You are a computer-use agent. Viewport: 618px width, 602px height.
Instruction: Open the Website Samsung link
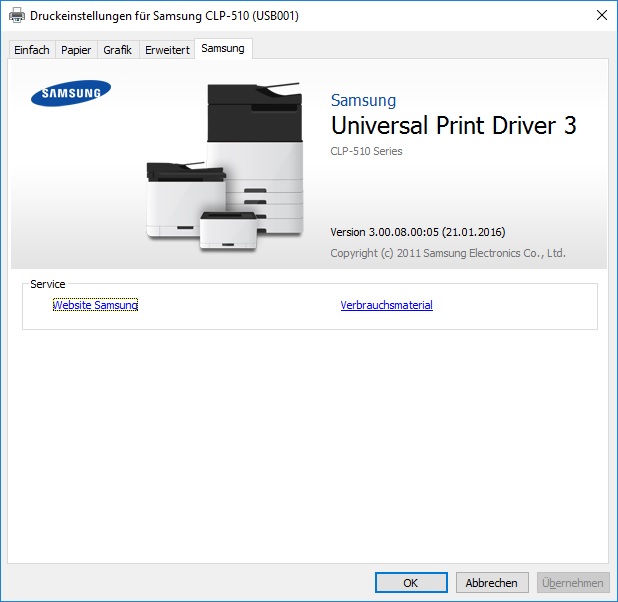[95, 305]
